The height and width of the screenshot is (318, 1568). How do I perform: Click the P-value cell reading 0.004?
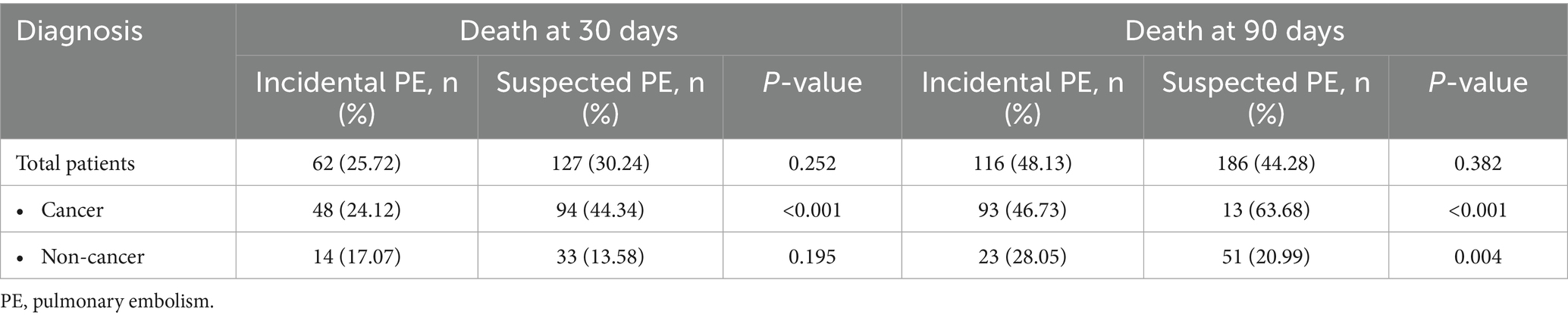[1477, 257]
